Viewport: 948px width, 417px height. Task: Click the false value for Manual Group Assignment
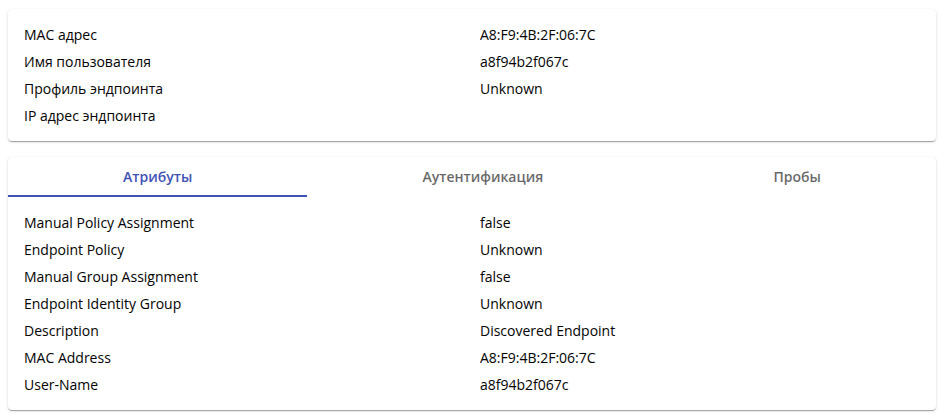[x=495, y=277]
